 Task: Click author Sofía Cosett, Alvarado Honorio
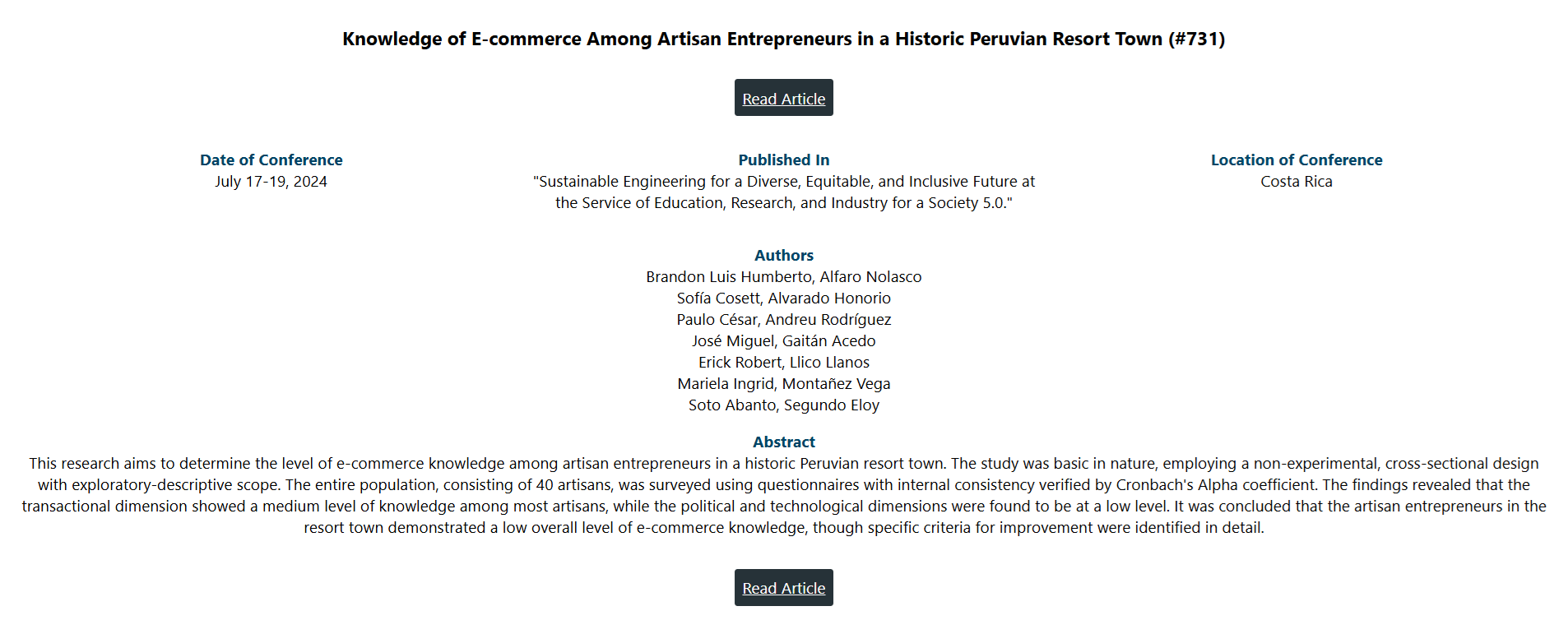[x=783, y=298]
